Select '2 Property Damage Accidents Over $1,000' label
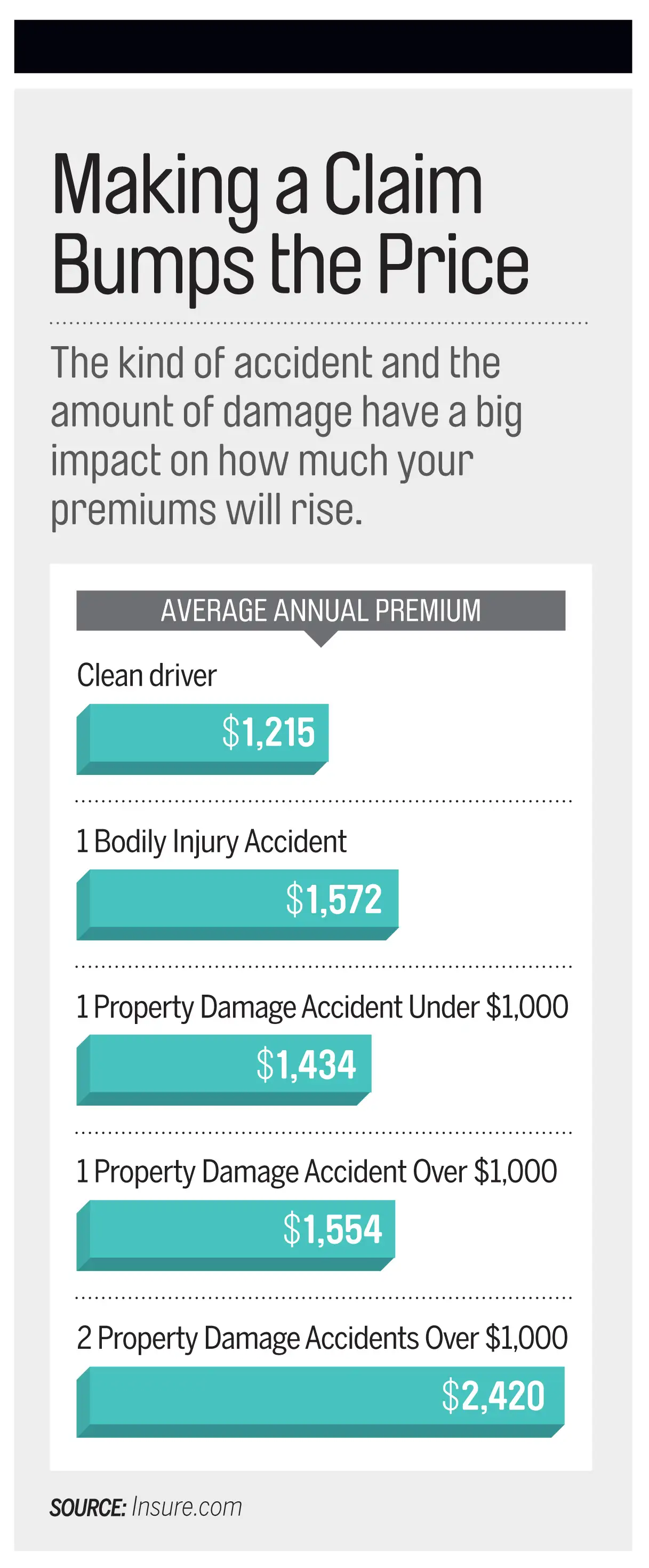 (x=322, y=1339)
